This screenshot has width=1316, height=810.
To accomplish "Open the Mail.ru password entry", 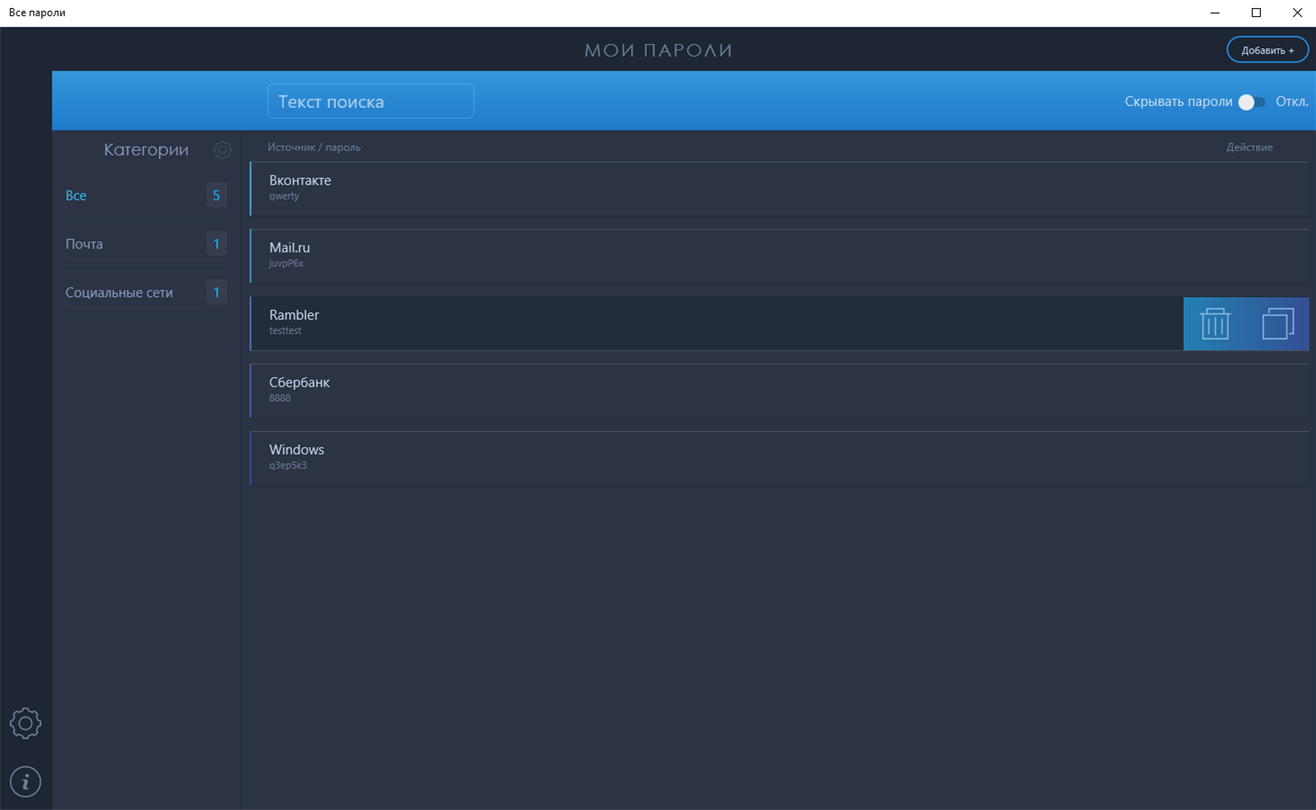I will click(x=779, y=256).
